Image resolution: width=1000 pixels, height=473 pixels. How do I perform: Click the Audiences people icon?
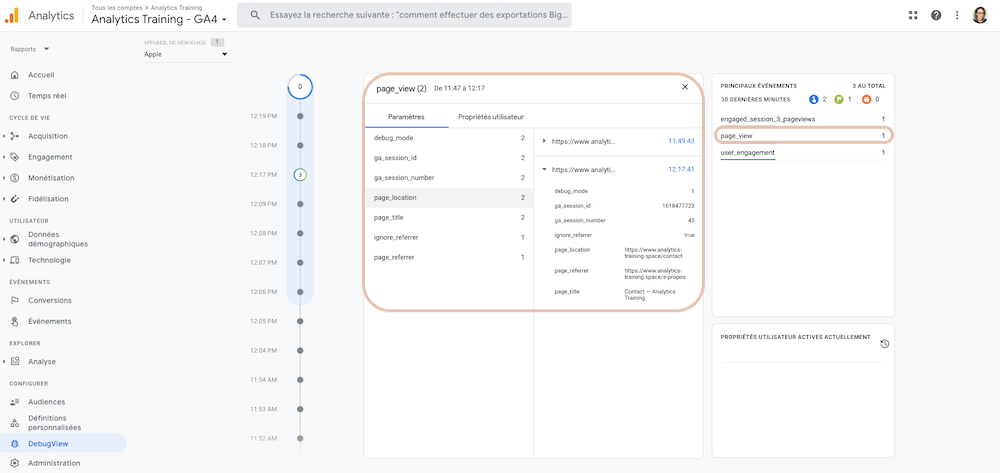15,402
